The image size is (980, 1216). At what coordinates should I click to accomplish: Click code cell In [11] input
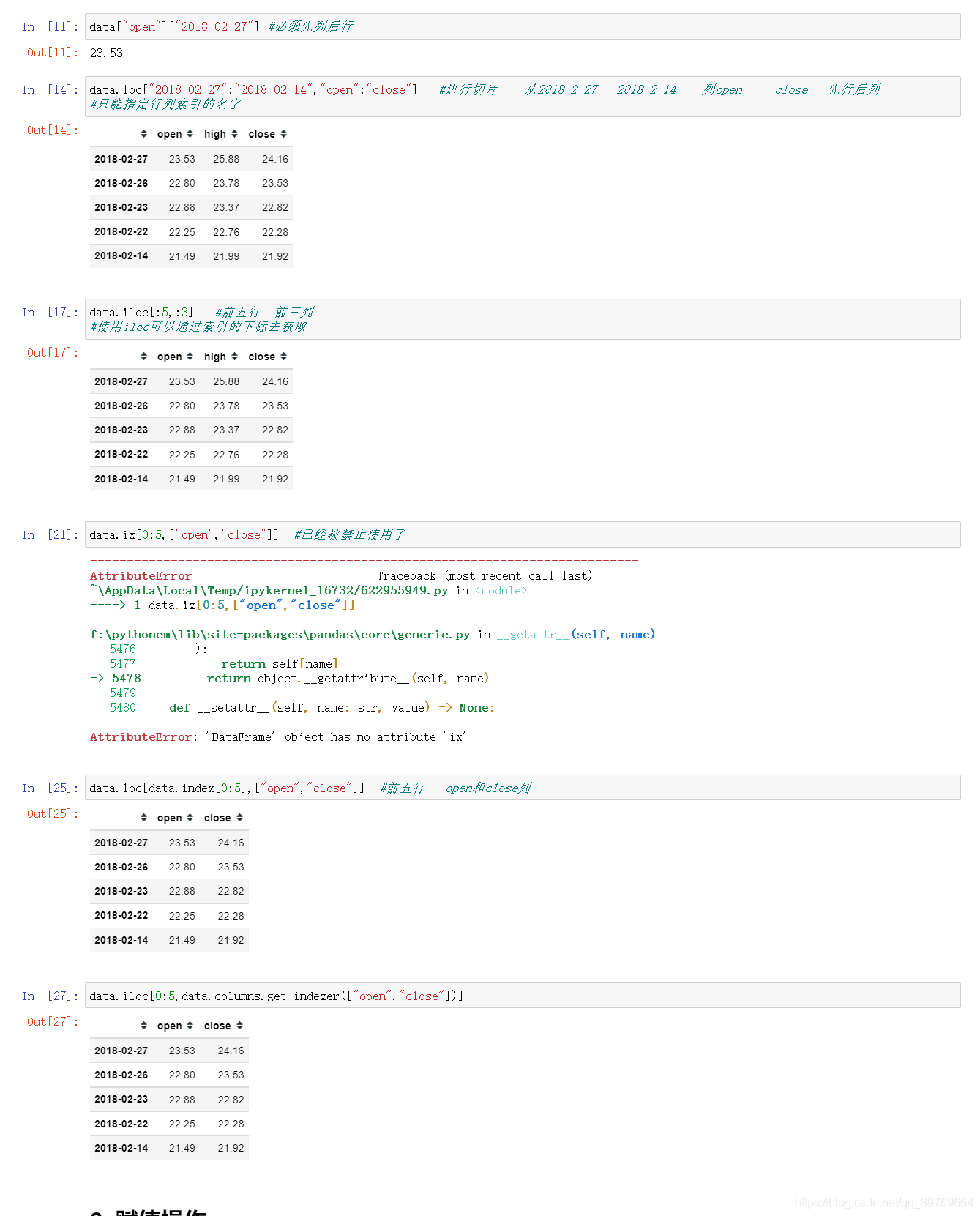(523, 26)
